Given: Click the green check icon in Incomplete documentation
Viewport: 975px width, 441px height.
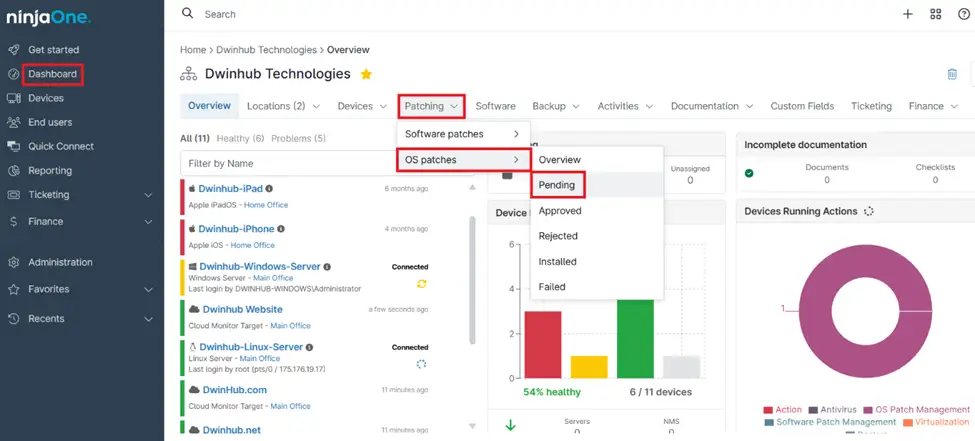Looking at the screenshot, I should 749,173.
